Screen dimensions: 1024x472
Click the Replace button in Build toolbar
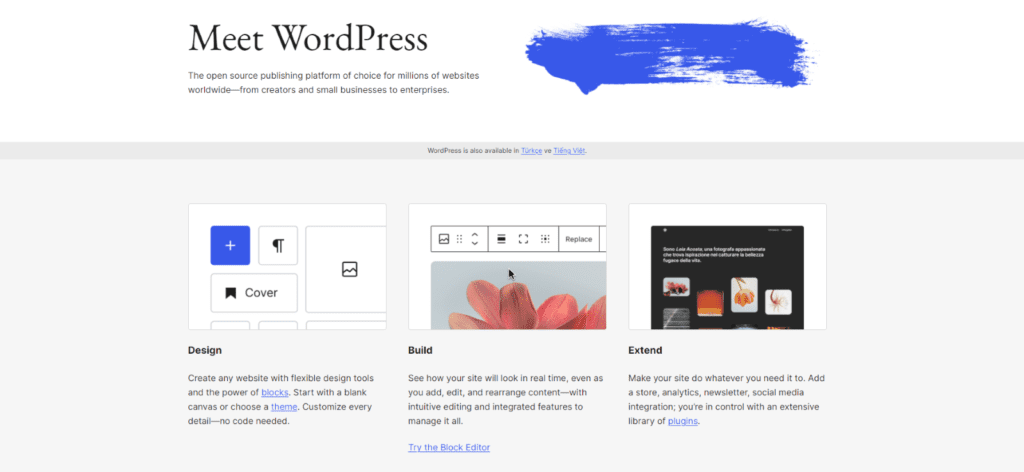[579, 239]
